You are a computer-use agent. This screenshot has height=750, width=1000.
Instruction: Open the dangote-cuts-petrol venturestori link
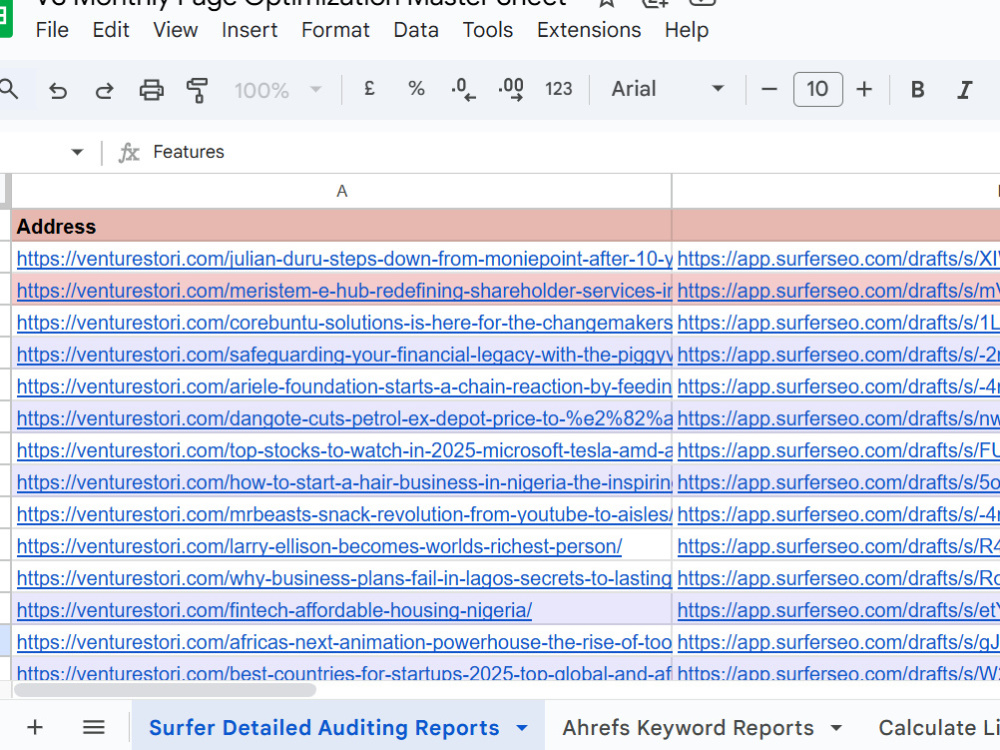pos(344,418)
